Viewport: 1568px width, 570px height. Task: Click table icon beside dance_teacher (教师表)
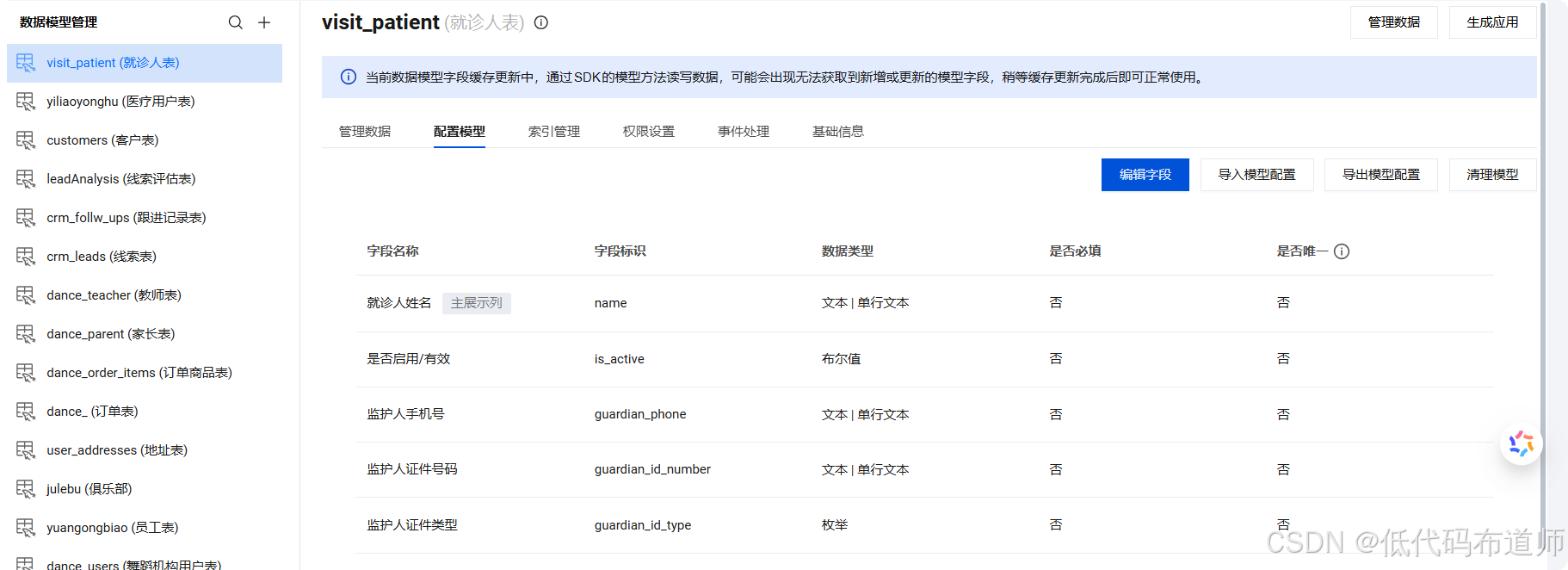(x=26, y=295)
